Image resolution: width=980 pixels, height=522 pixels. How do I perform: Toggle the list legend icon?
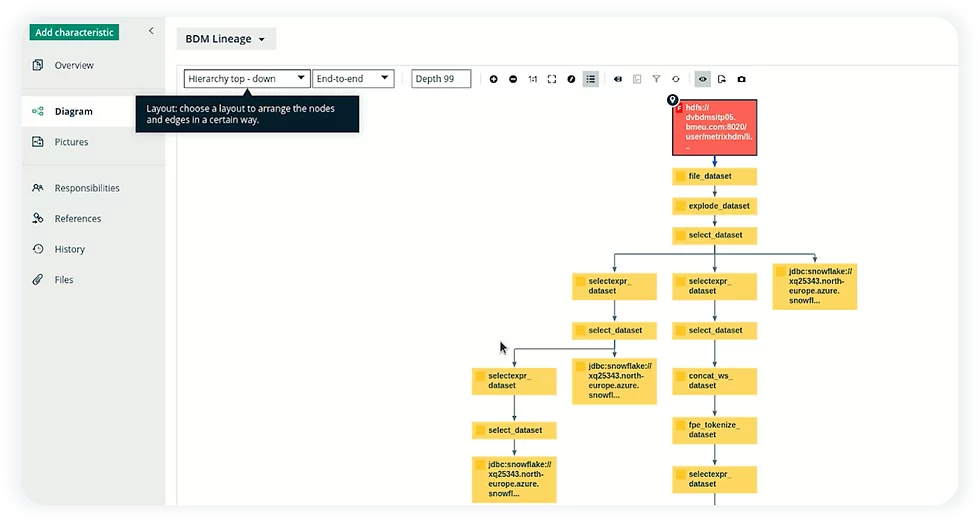click(591, 79)
